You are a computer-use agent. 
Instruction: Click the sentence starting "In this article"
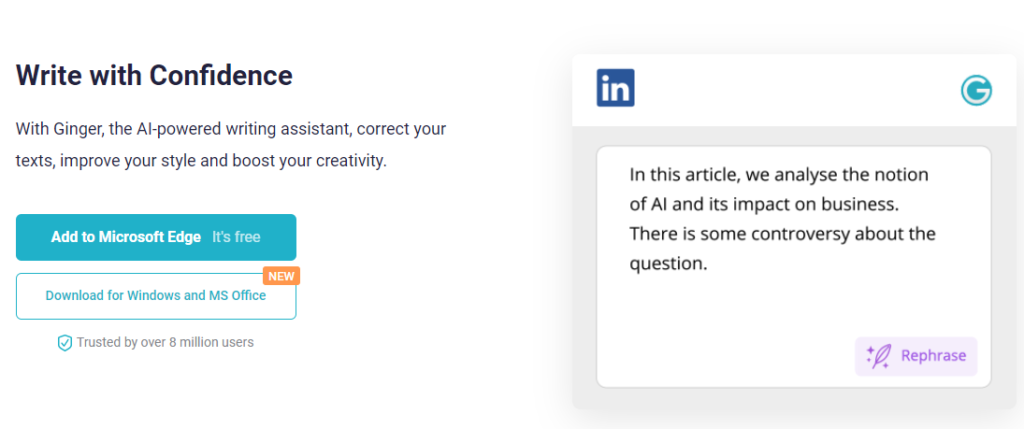click(x=778, y=175)
